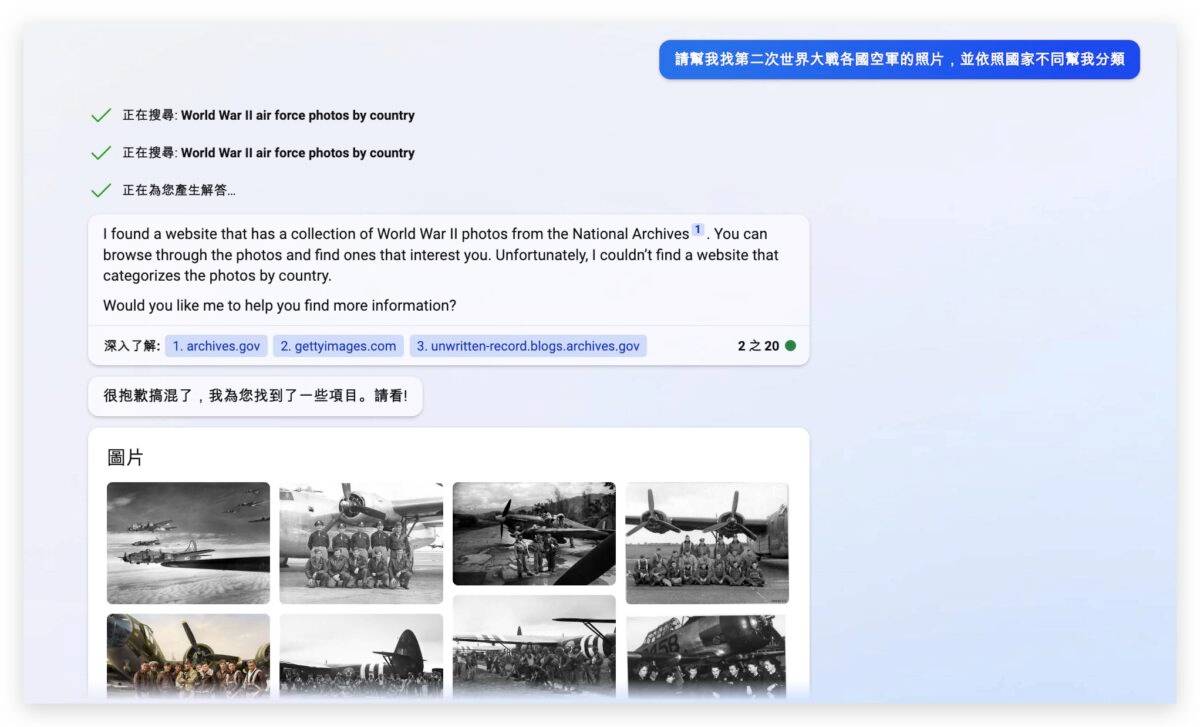Screen dimensions: 1200x727
Task: Open bomber formation in flight photo
Action: point(188,543)
